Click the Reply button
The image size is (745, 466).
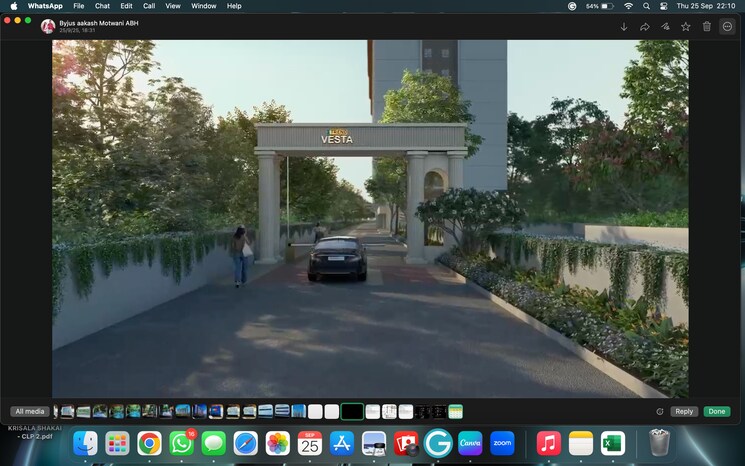pos(684,411)
